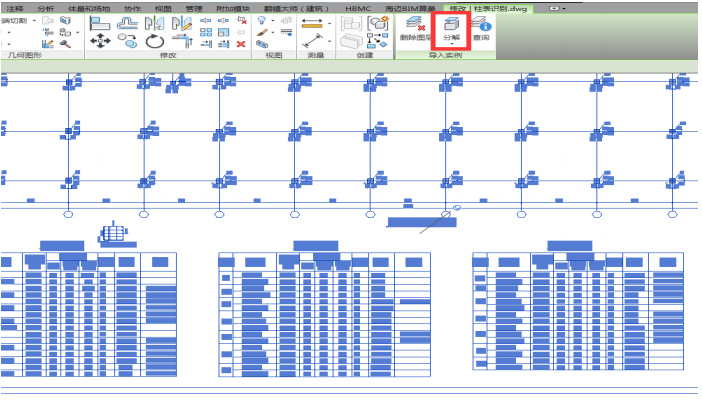702x400 pixels.
Task: Choose Mirror - Draw Axis tool
Action: point(182,23)
